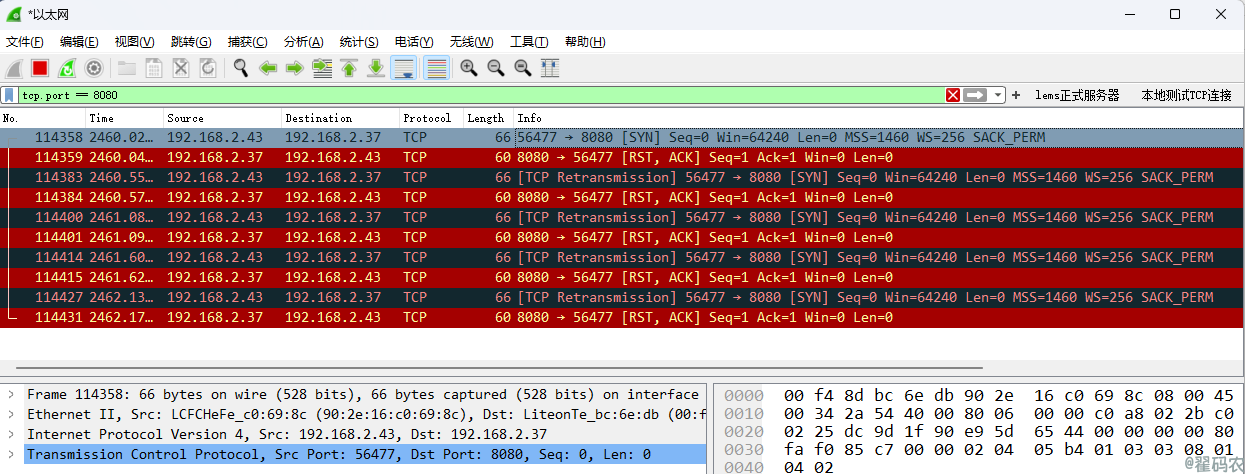This screenshot has width=1245, height=474.
Task: Restart the current capture
Action: pos(67,68)
